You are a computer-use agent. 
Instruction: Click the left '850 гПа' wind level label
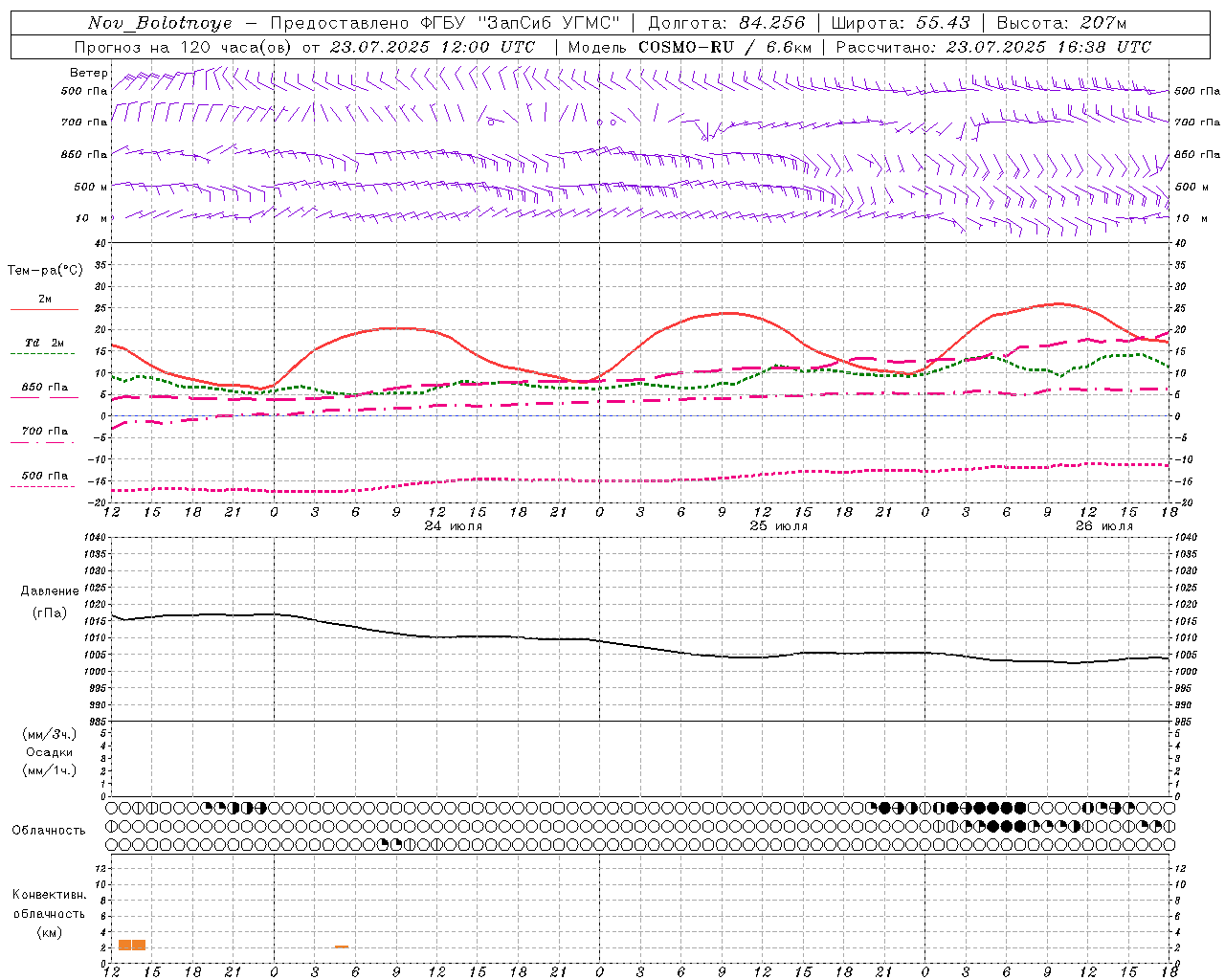84,154
